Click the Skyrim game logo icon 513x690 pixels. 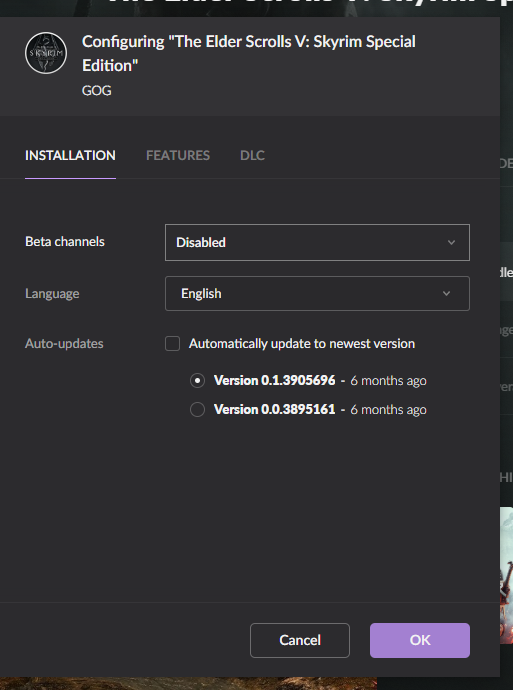coord(46,53)
